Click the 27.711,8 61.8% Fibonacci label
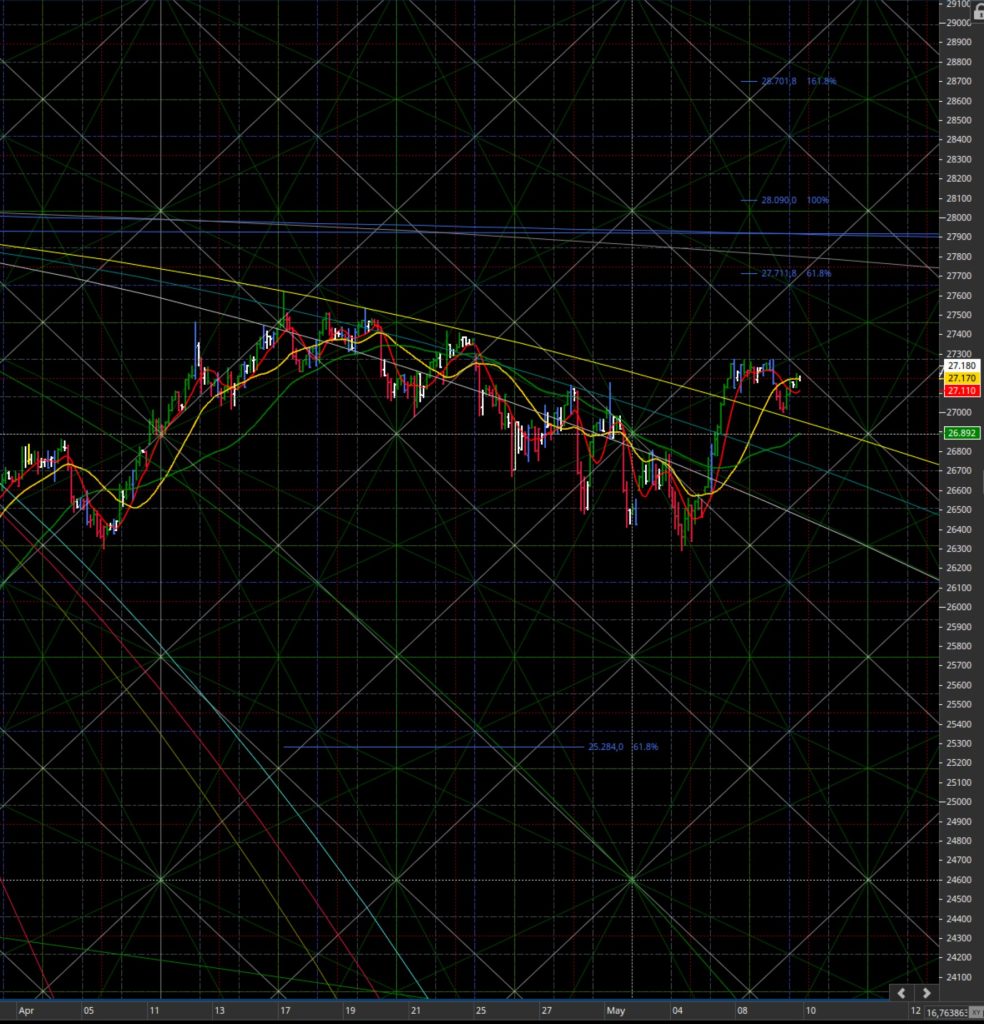984x1024 pixels. pyautogui.click(x=796, y=273)
